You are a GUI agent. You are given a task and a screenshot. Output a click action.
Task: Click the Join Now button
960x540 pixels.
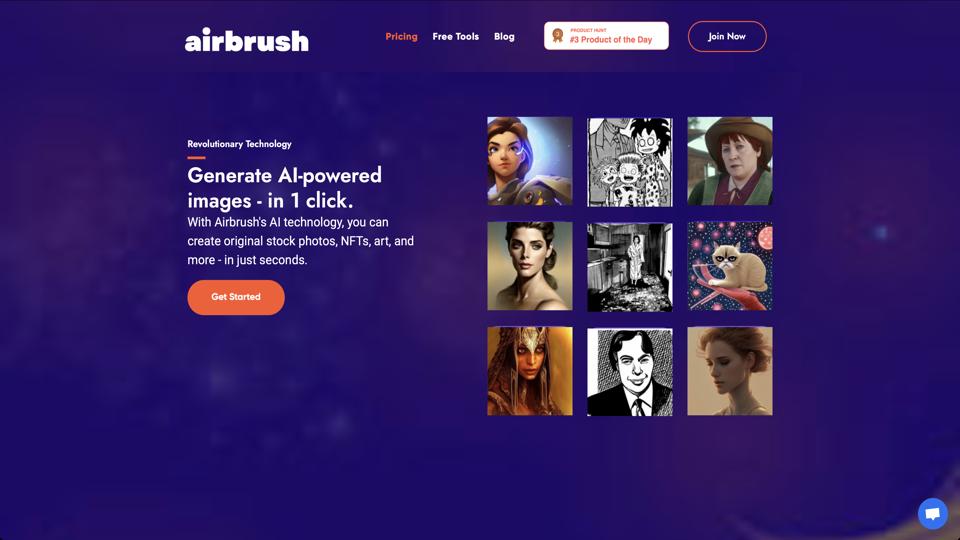click(x=727, y=36)
